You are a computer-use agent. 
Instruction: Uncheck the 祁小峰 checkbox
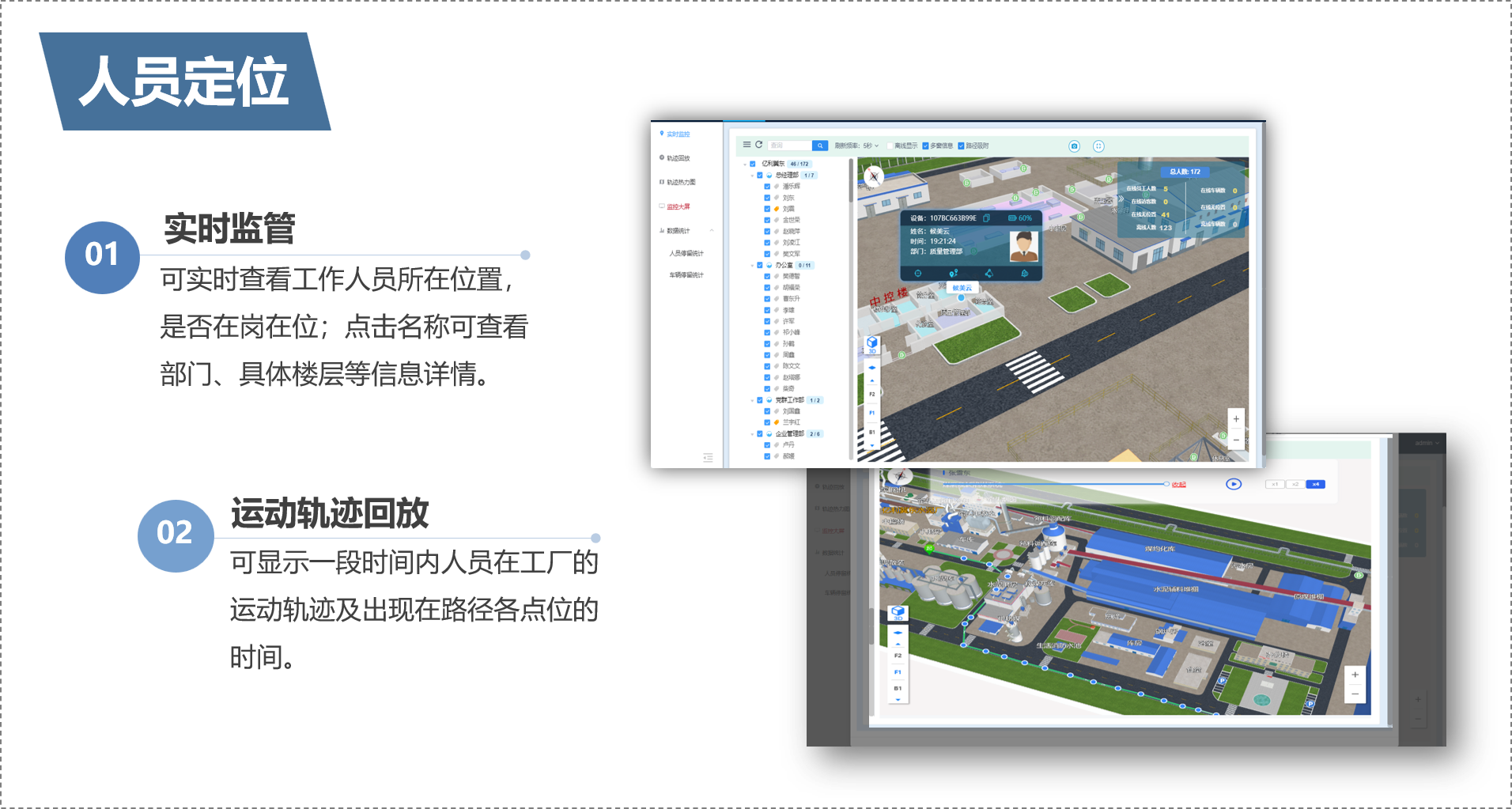tap(767, 332)
